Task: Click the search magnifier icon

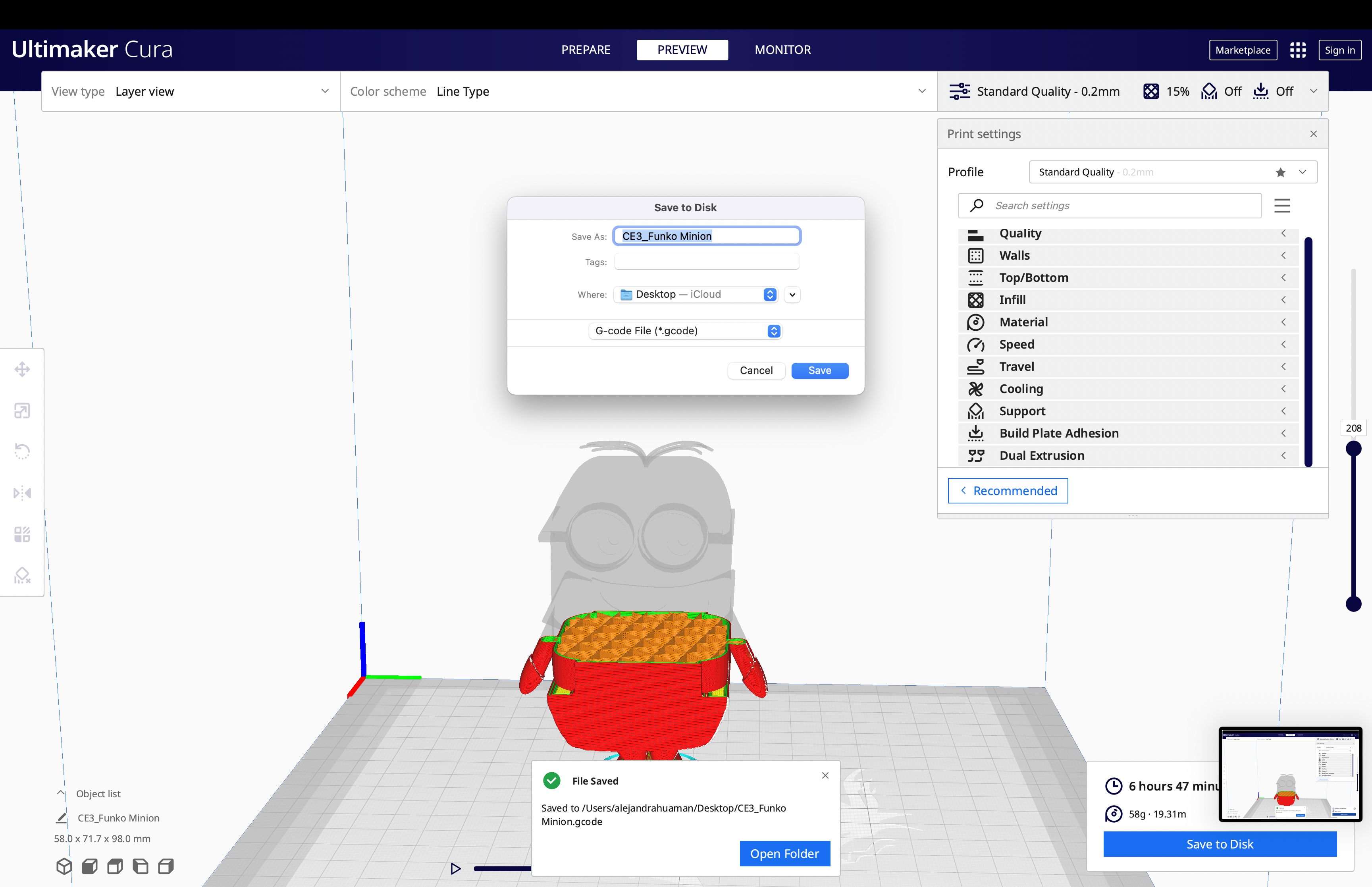Action: point(977,206)
